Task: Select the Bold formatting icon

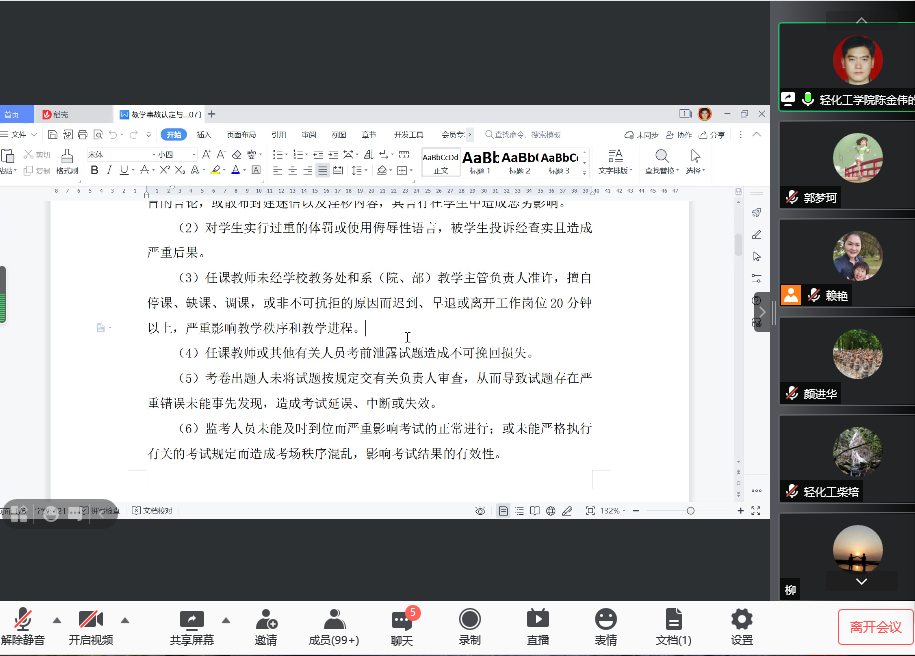Action: 95,169
